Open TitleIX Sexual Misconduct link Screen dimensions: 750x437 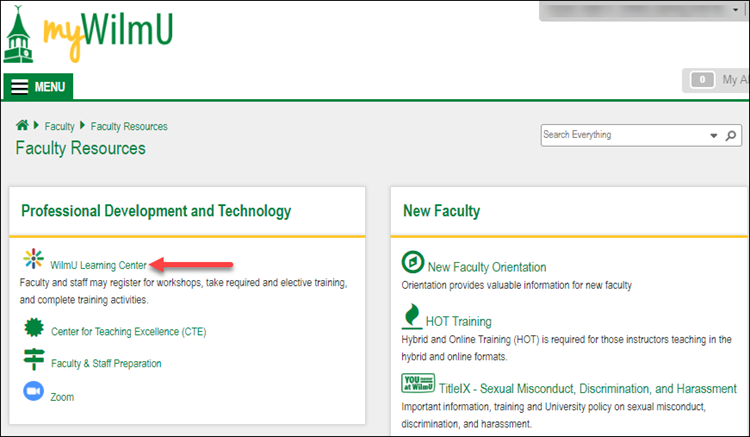point(588,389)
